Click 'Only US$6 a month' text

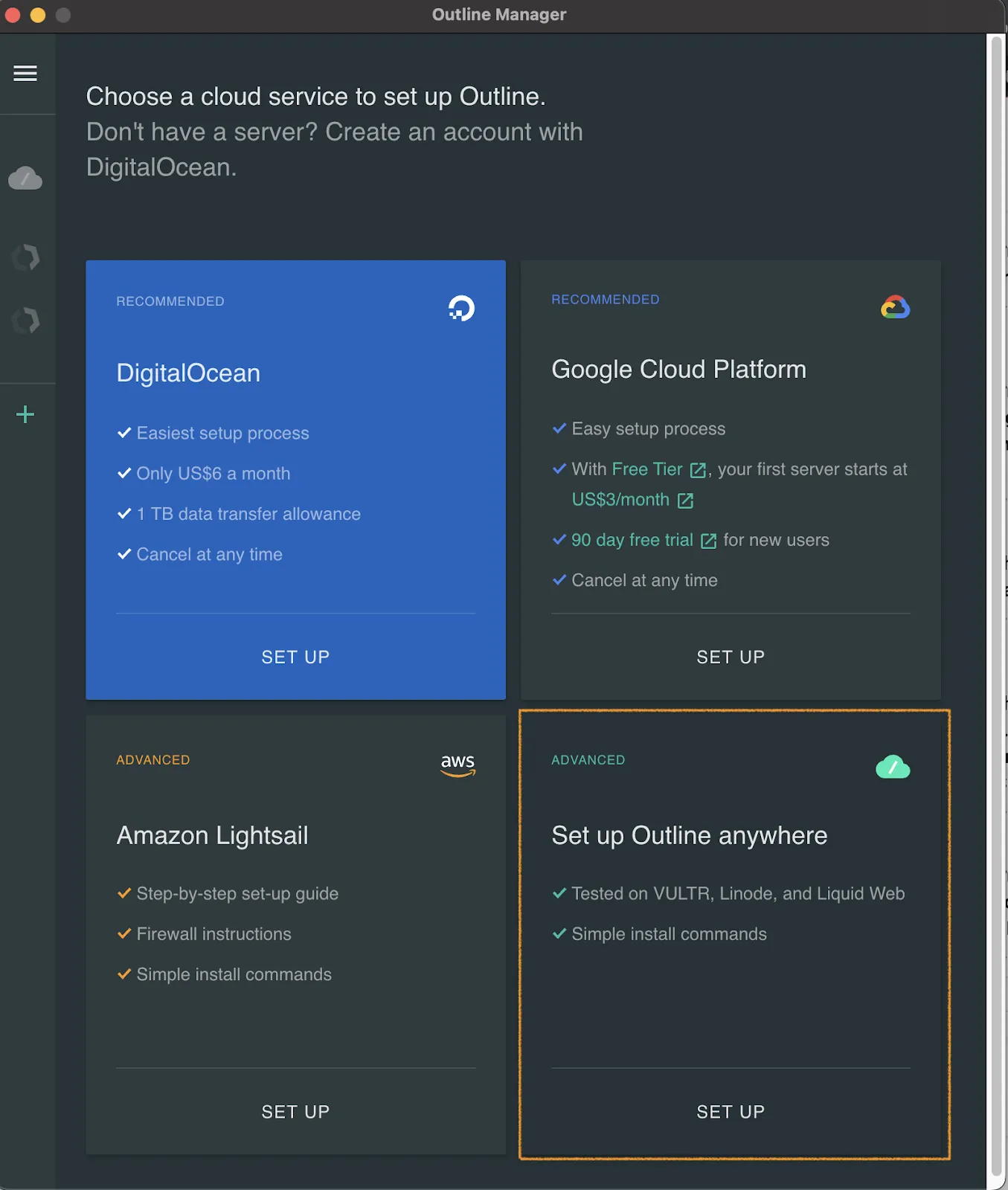point(214,473)
